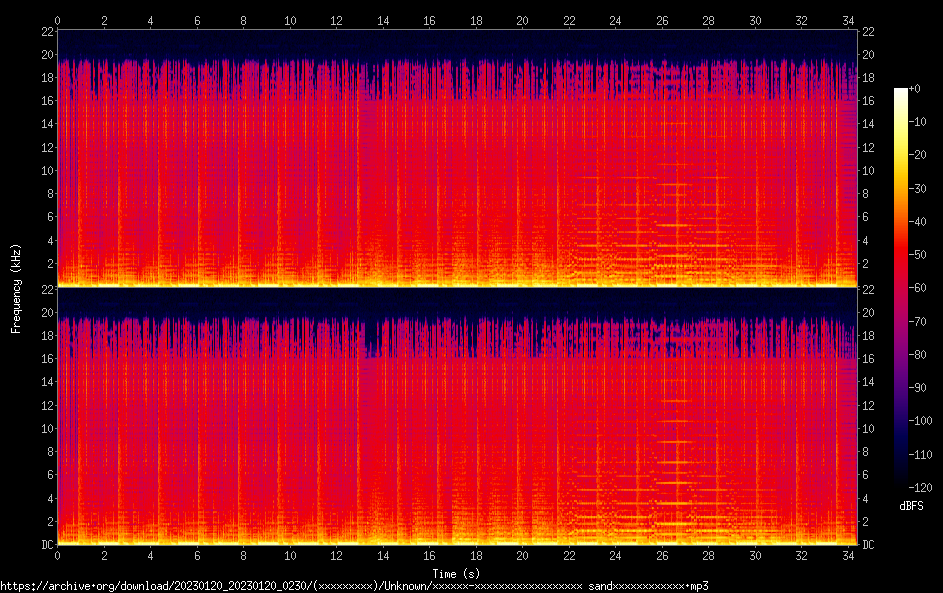Click the "Frequency (kHz)" axis label
Screen dimensions: 943x593
click(x=16, y=287)
